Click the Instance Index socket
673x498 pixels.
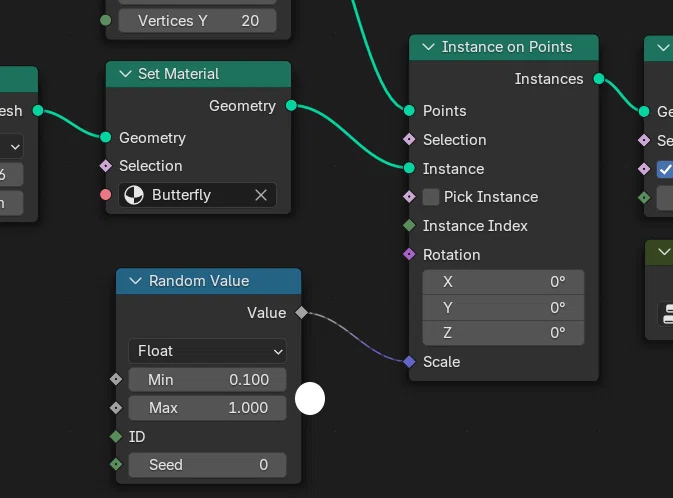coord(409,226)
